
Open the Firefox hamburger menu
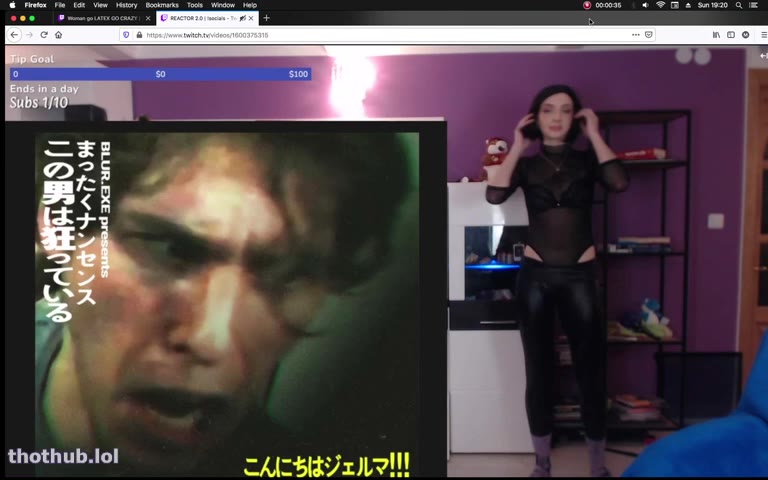click(x=764, y=35)
